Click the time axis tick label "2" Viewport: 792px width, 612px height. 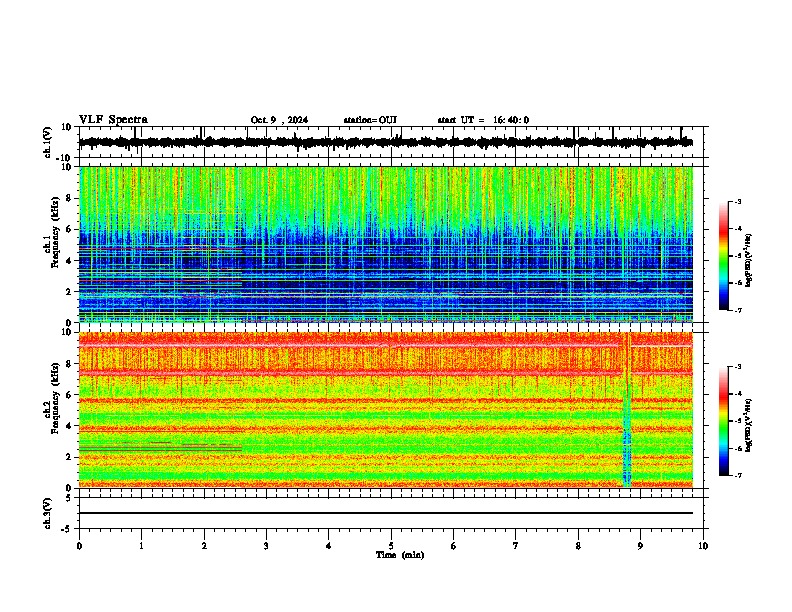[204, 546]
